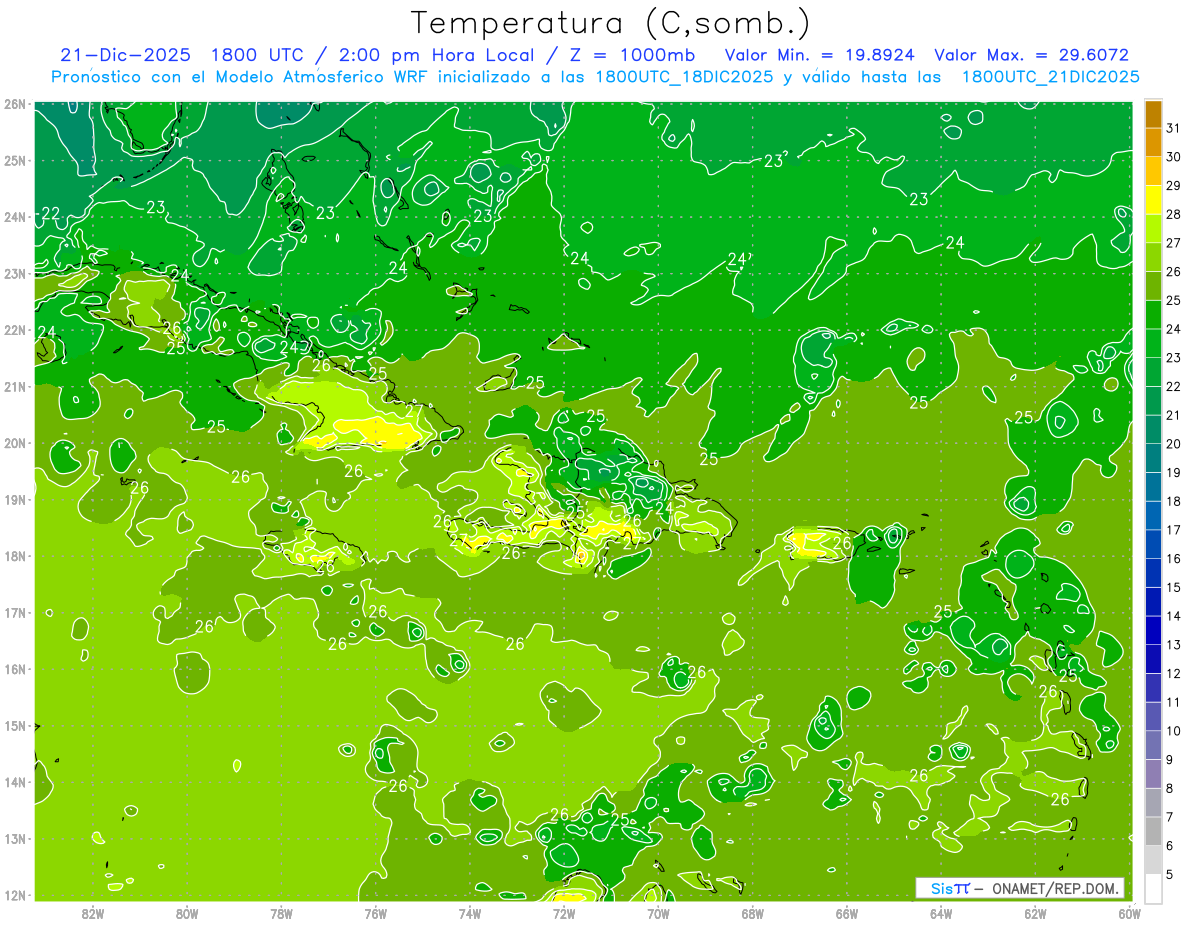This screenshot has width=1200, height=927.
Task: Click the color bar label '28'
Action: (1173, 213)
